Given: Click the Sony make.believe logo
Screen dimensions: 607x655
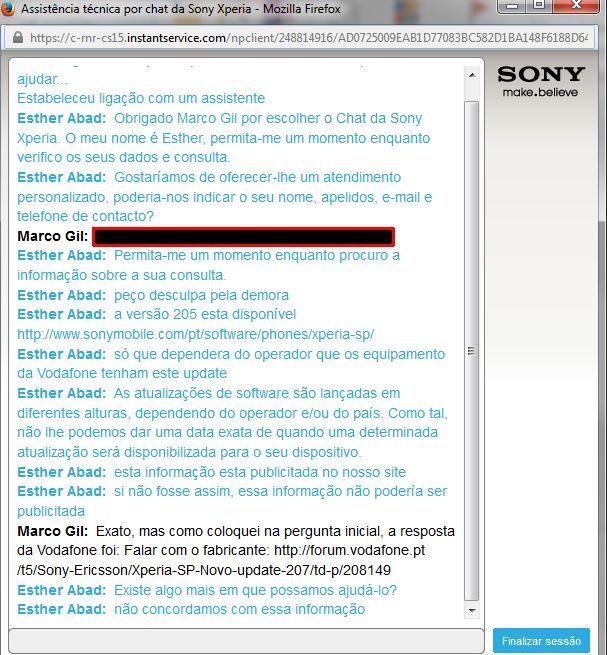Looking at the screenshot, I should click(540, 81).
